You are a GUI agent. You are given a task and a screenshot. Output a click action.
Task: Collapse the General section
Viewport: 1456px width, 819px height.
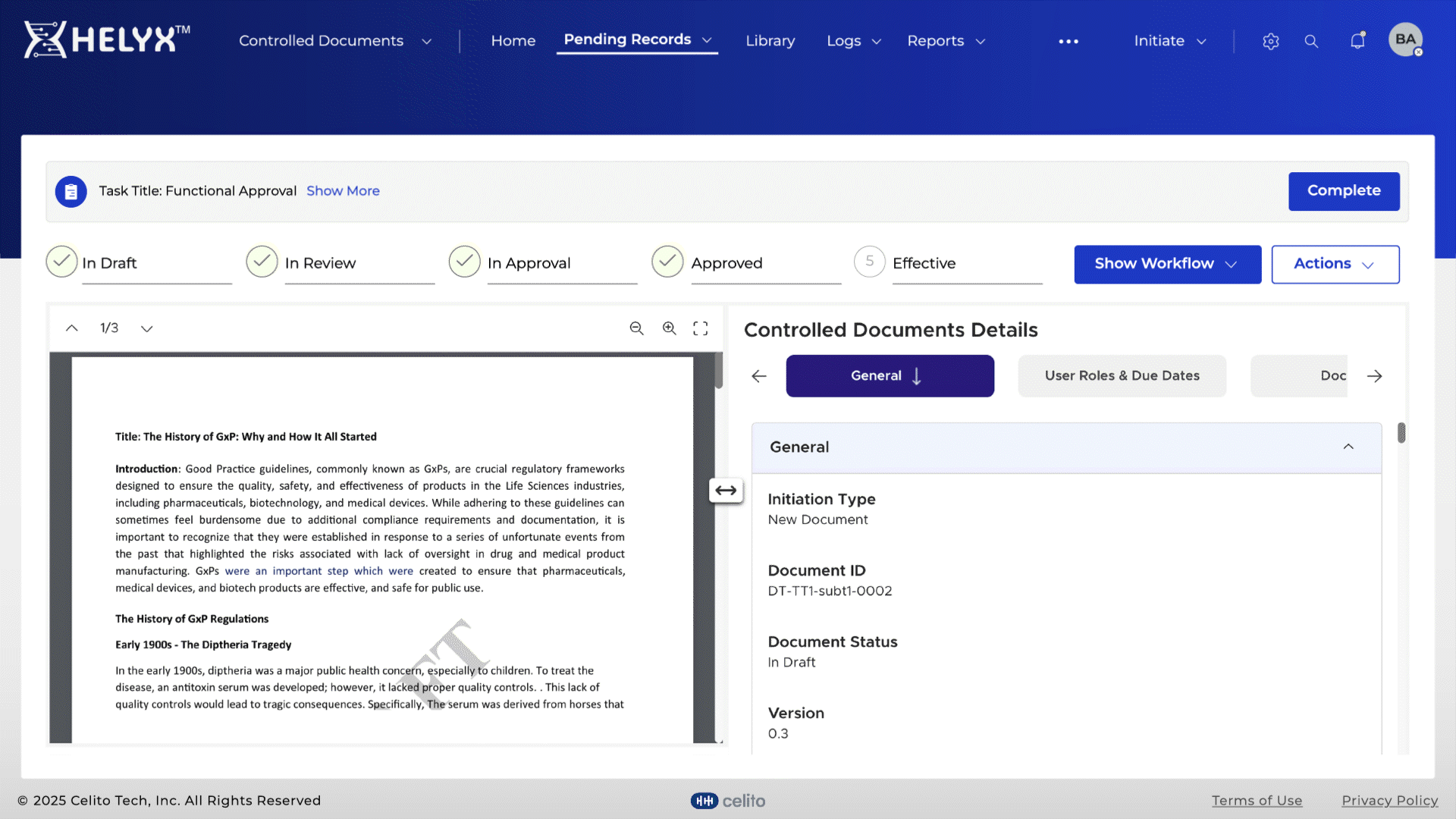click(1348, 447)
